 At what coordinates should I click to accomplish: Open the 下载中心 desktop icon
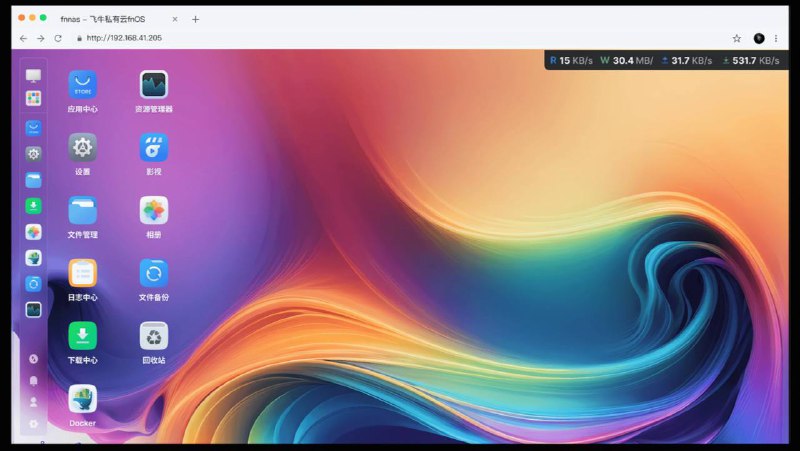point(83,336)
